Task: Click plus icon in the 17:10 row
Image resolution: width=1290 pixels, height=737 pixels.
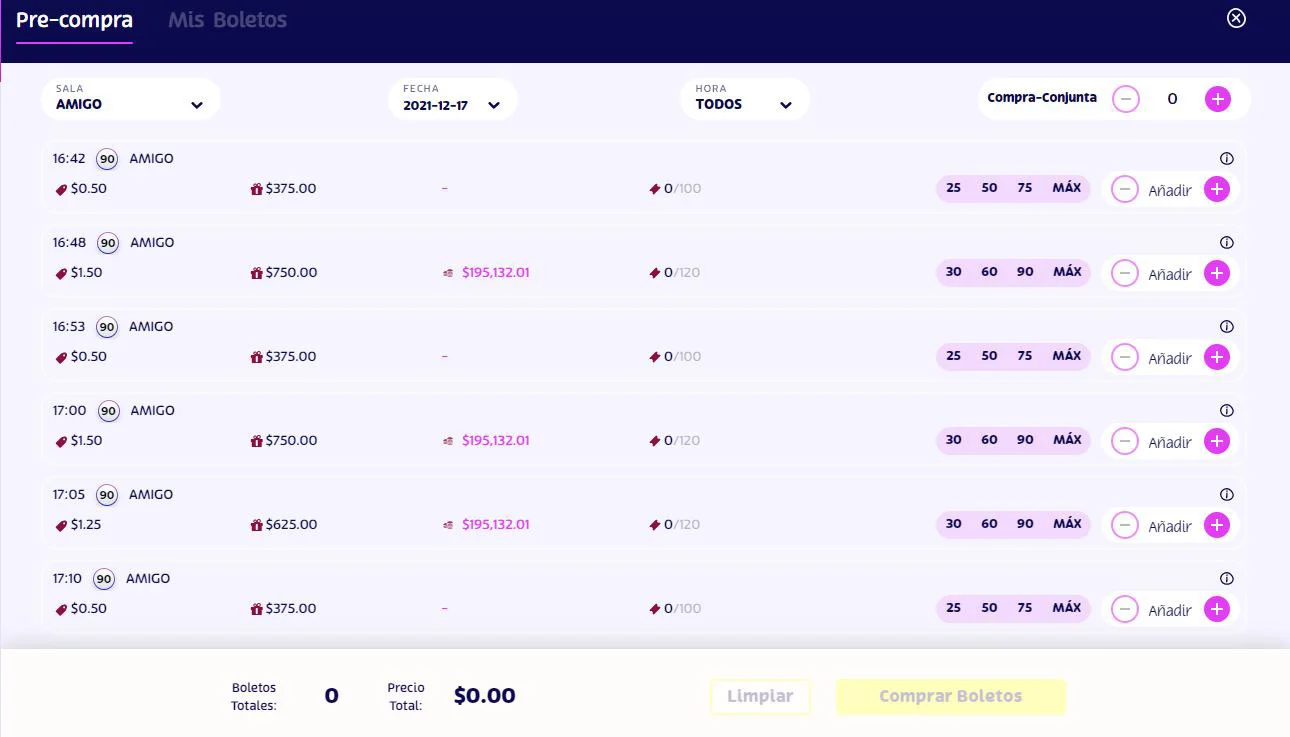Action: tap(1216, 609)
